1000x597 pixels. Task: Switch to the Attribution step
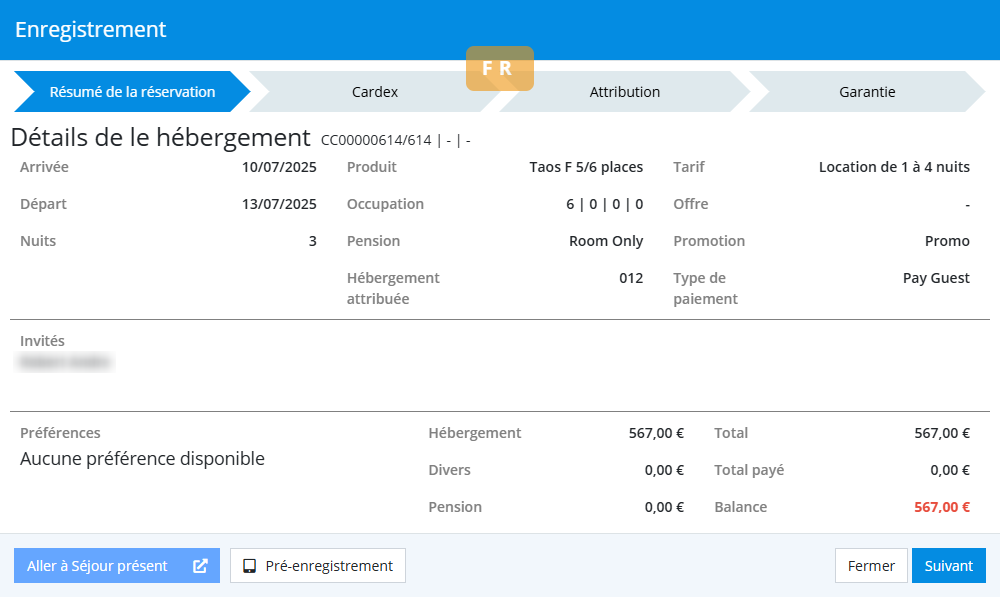click(624, 92)
